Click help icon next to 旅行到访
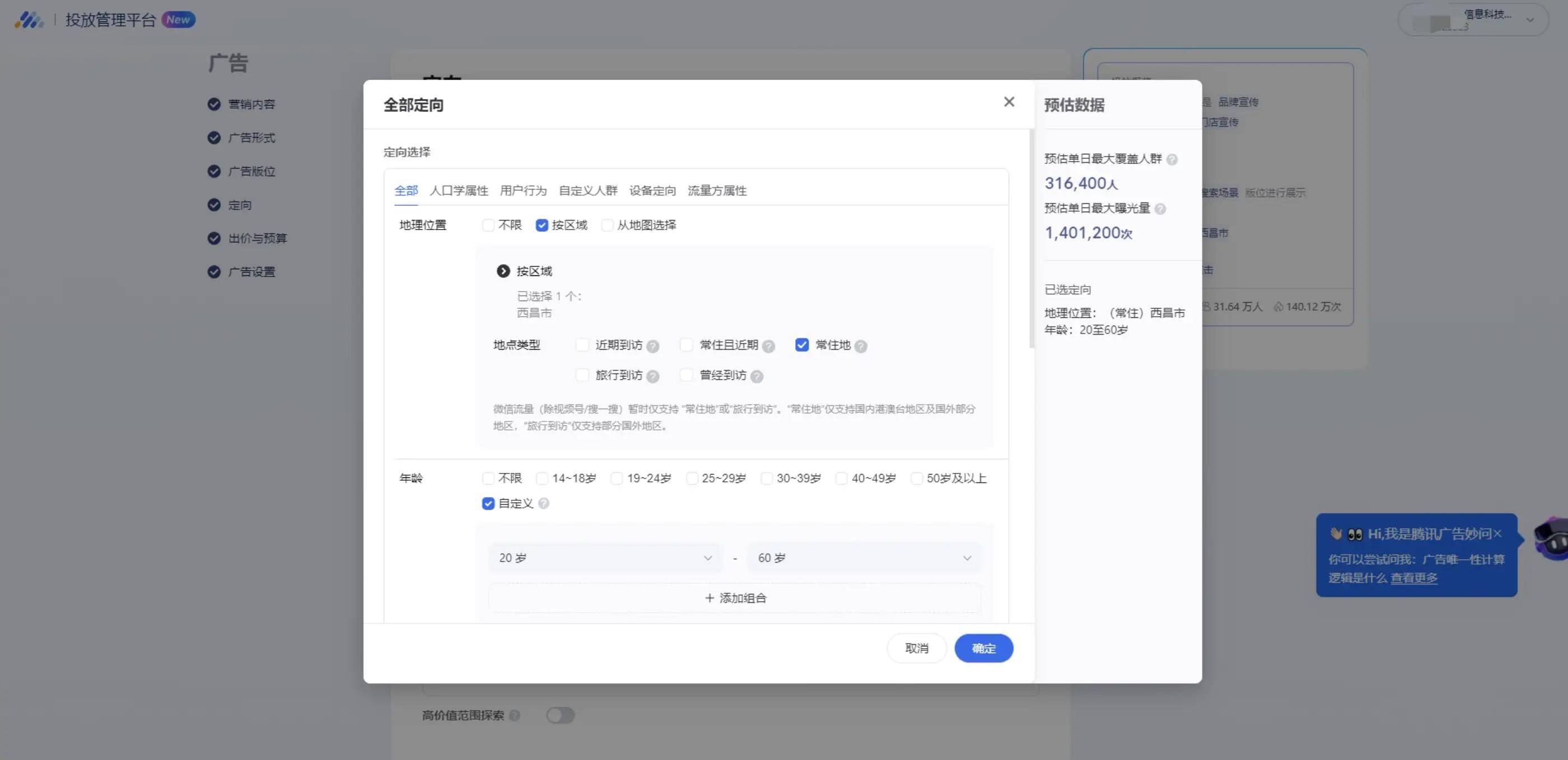Viewport: 1568px width, 760px height. pos(652,376)
